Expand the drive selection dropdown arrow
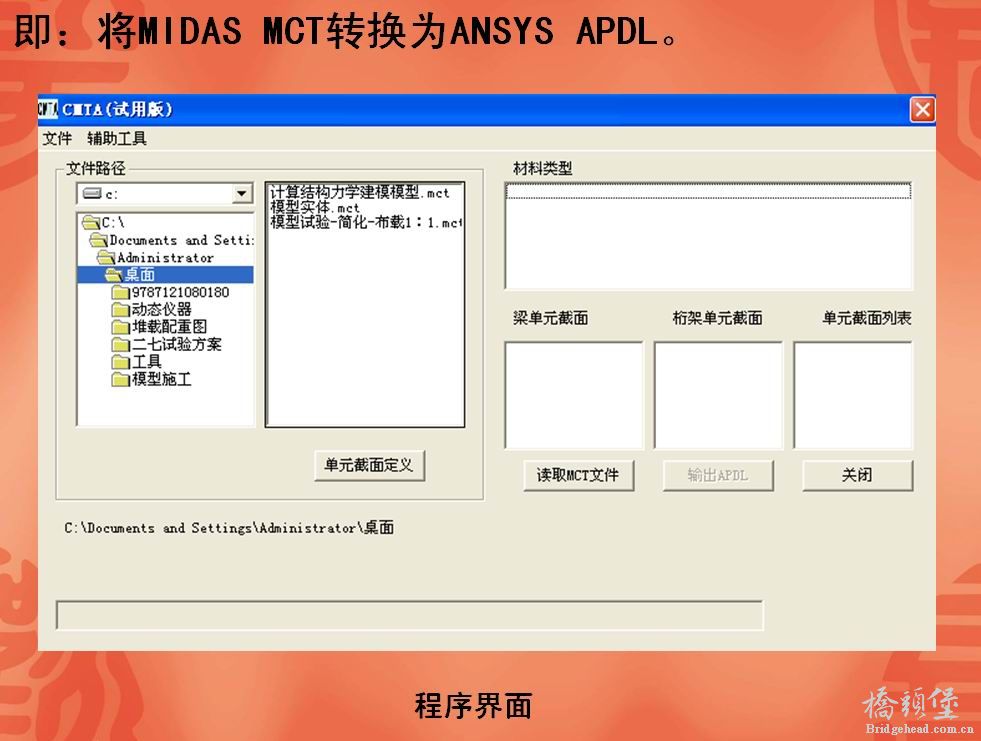The width and height of the screenshot is (981, 741). pos(241,193)
